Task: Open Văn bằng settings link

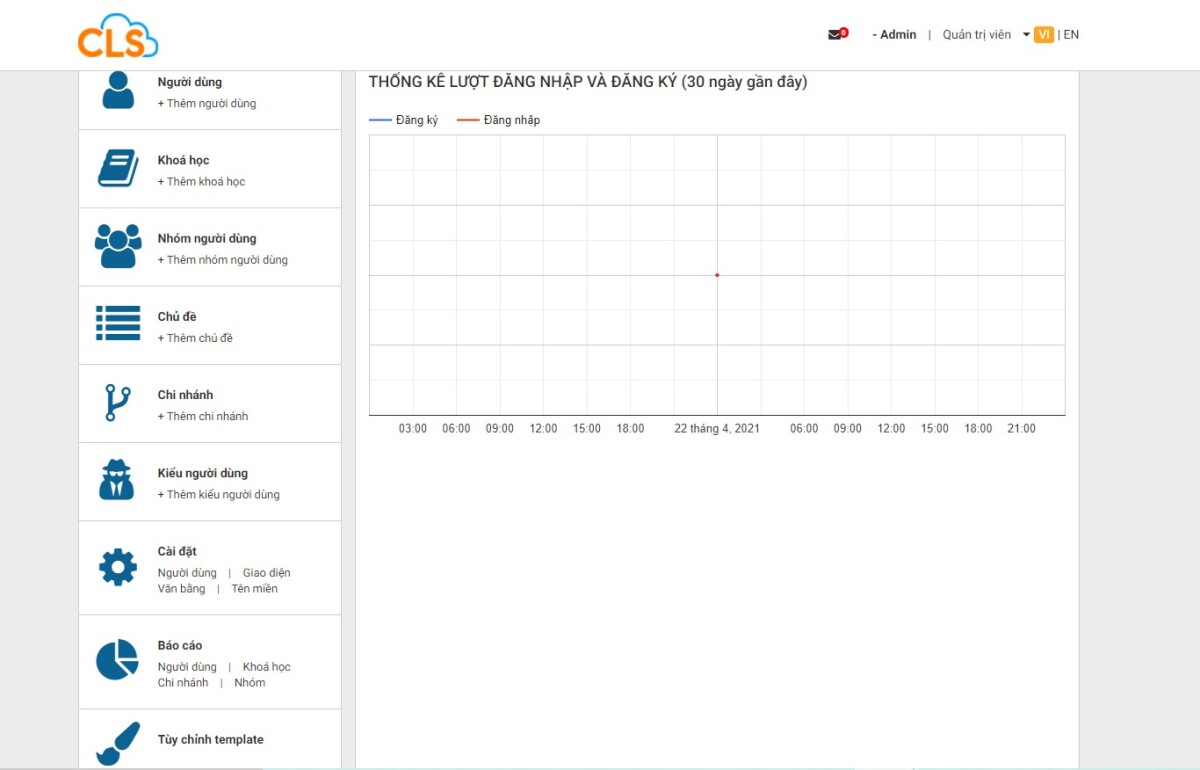Action: click(x=181, y=588)
